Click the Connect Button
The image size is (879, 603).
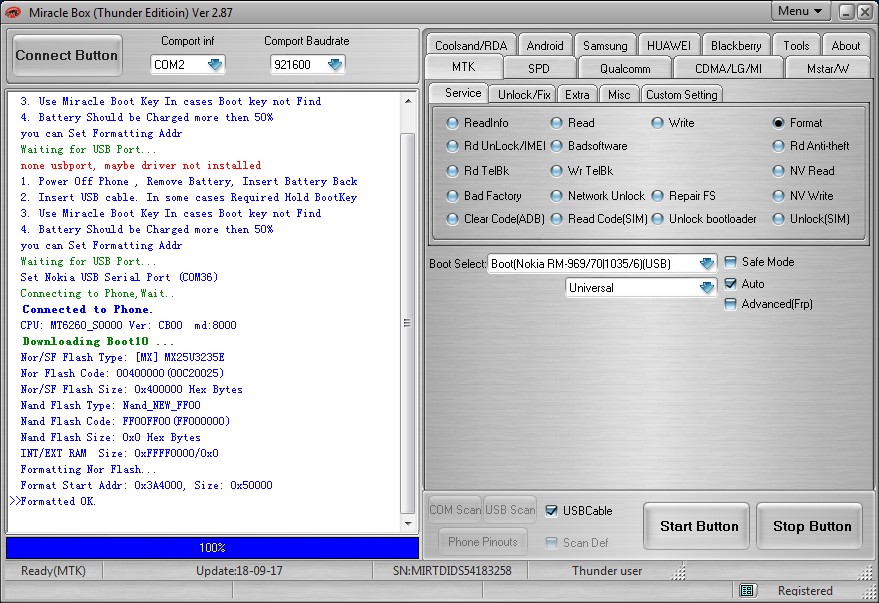click(x=67, y=55)
